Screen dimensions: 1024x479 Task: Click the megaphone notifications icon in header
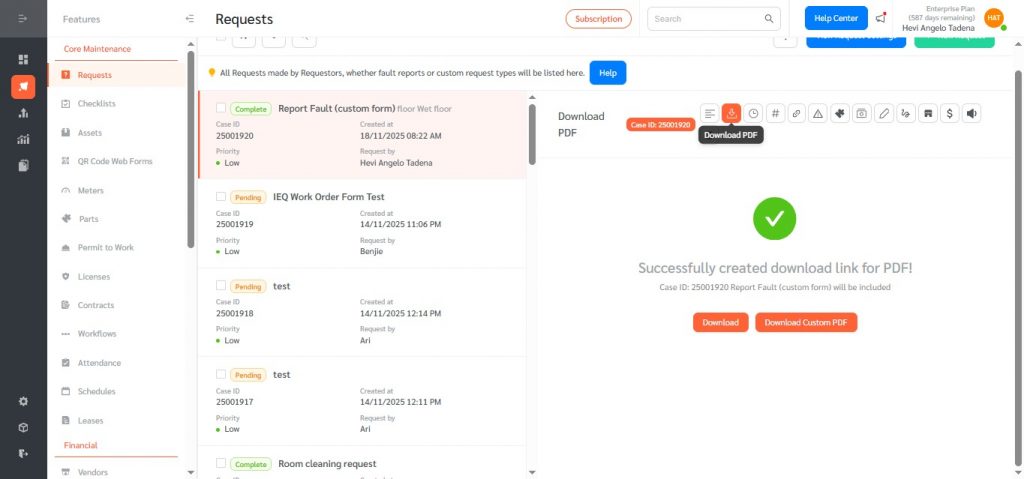pos(881,18)
